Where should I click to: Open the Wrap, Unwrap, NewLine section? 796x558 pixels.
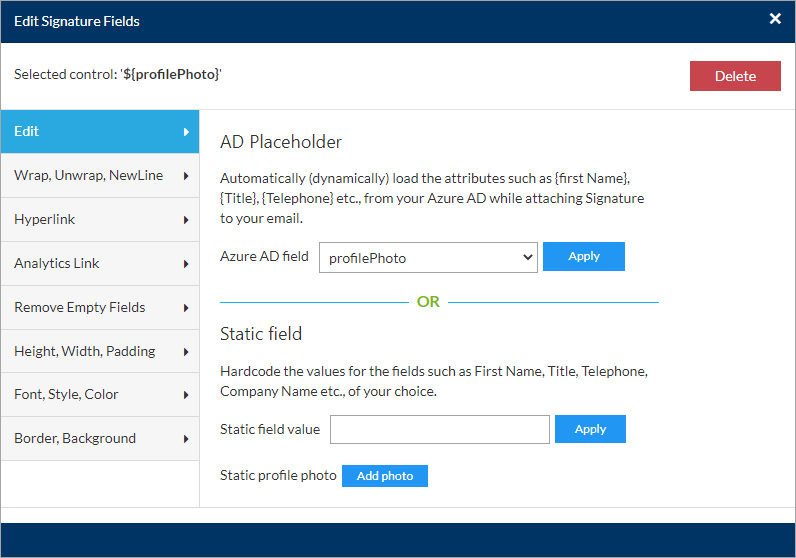pyautogui.click(x=90, y=176)
